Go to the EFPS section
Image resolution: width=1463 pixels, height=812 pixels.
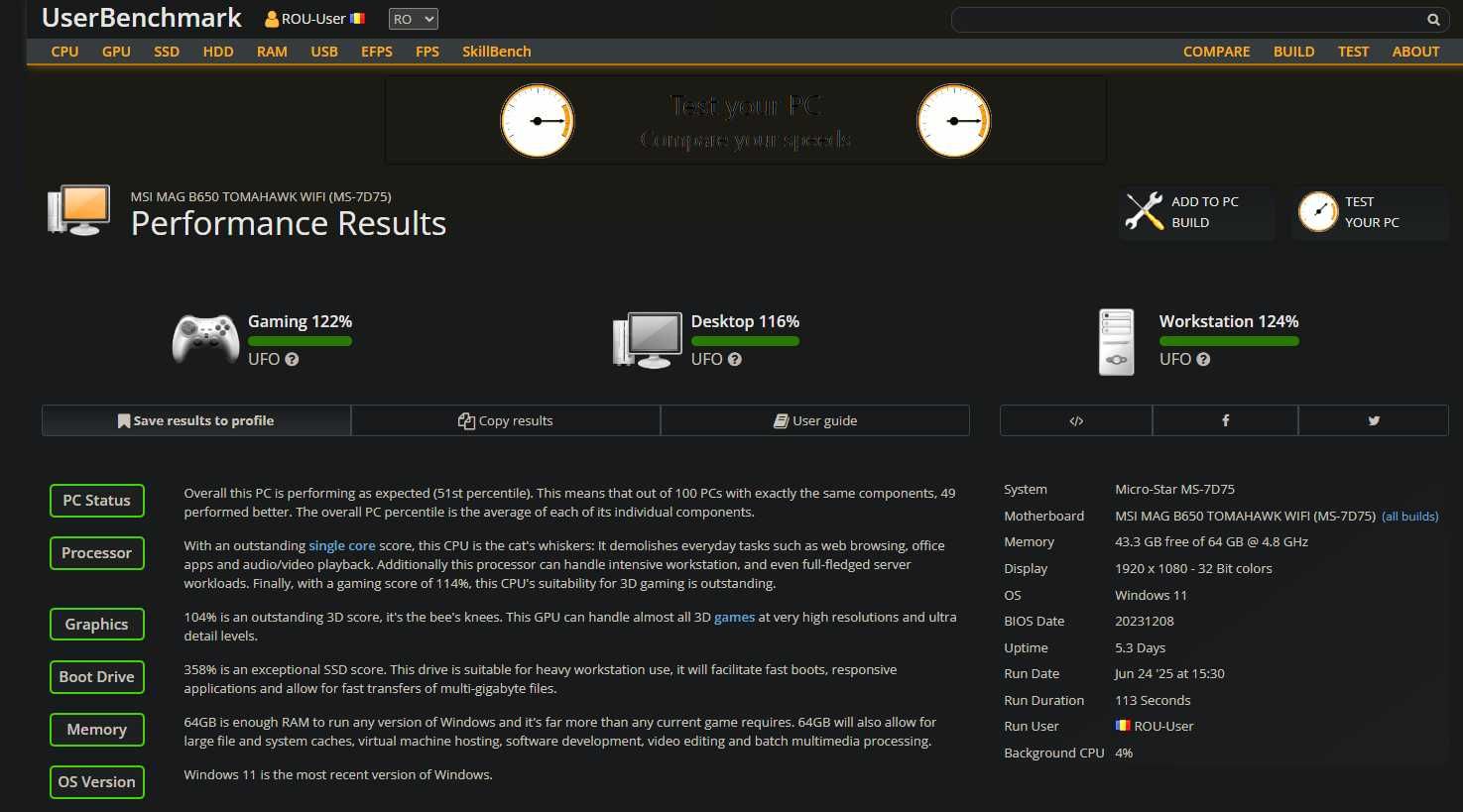[377, 52]
